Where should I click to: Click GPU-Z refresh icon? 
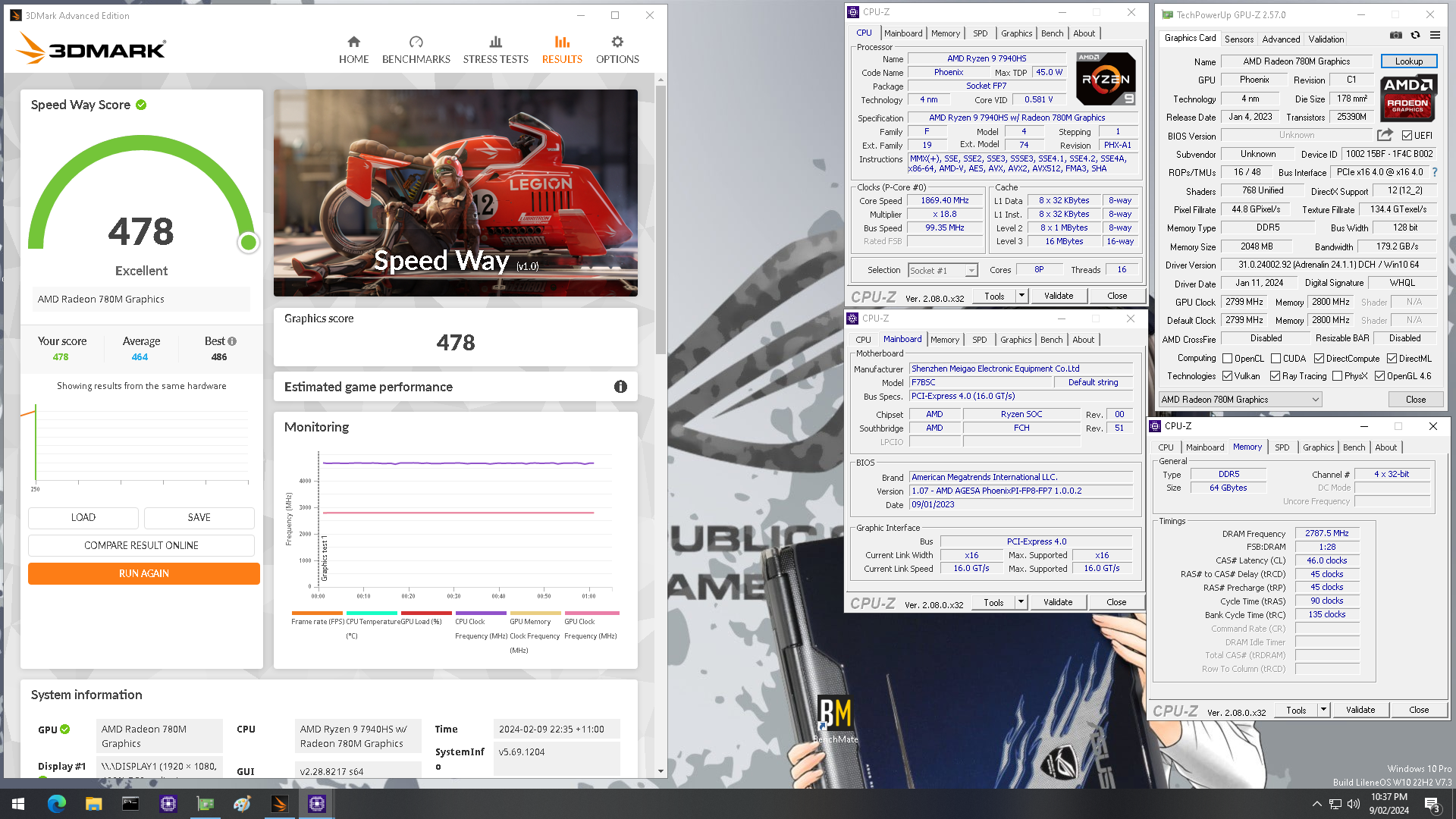[x=1415, y=35]
